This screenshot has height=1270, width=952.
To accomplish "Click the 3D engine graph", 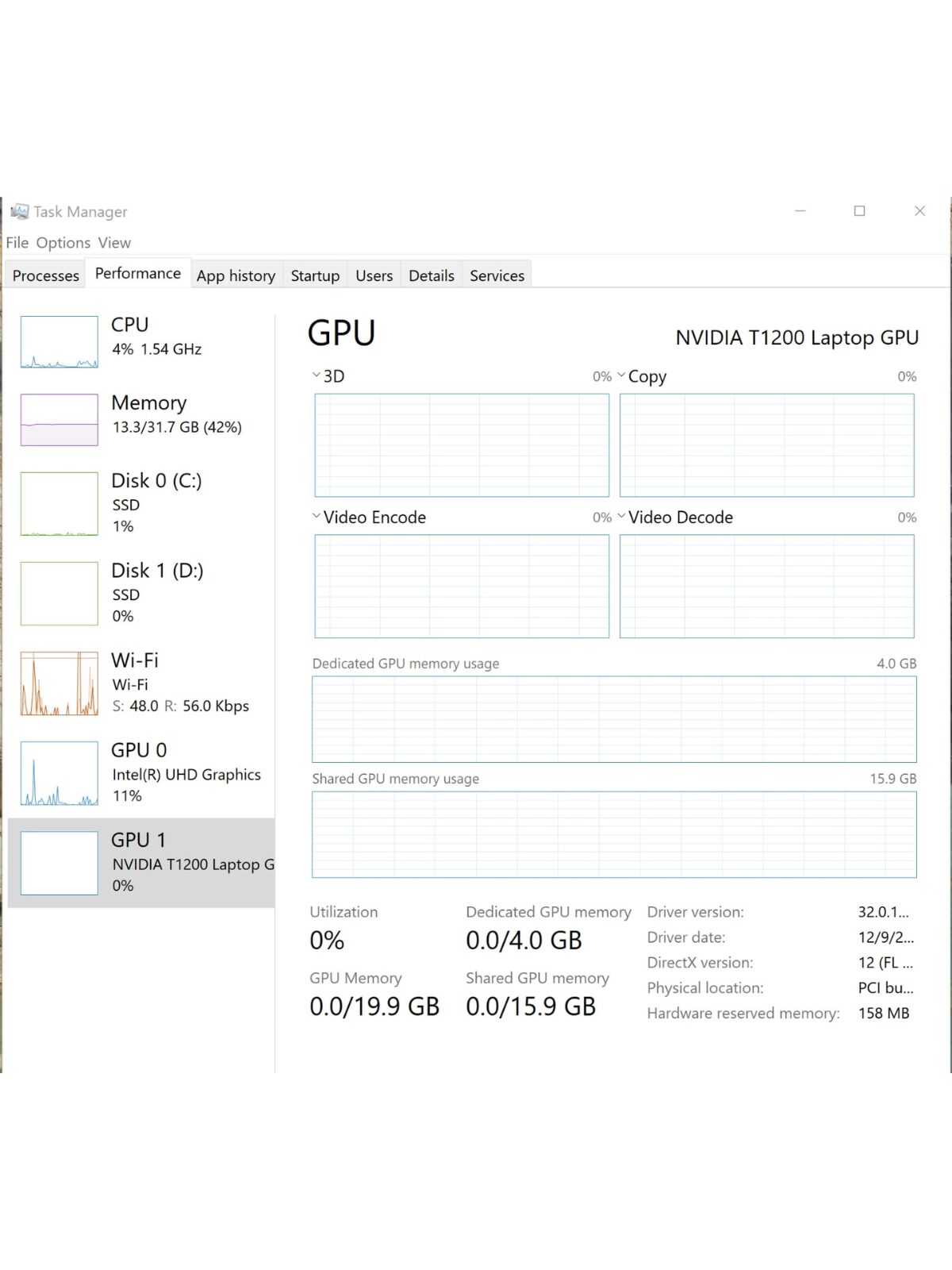I will (462, 445).
